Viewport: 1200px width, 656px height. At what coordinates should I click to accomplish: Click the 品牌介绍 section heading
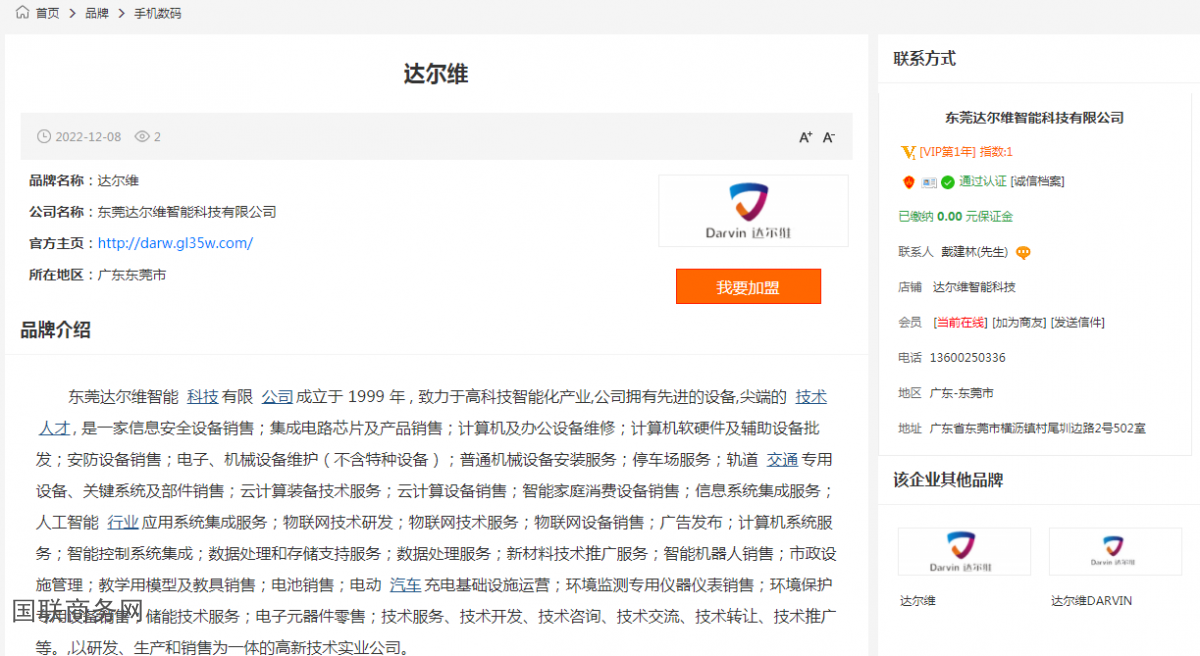[x=55, y=331]
